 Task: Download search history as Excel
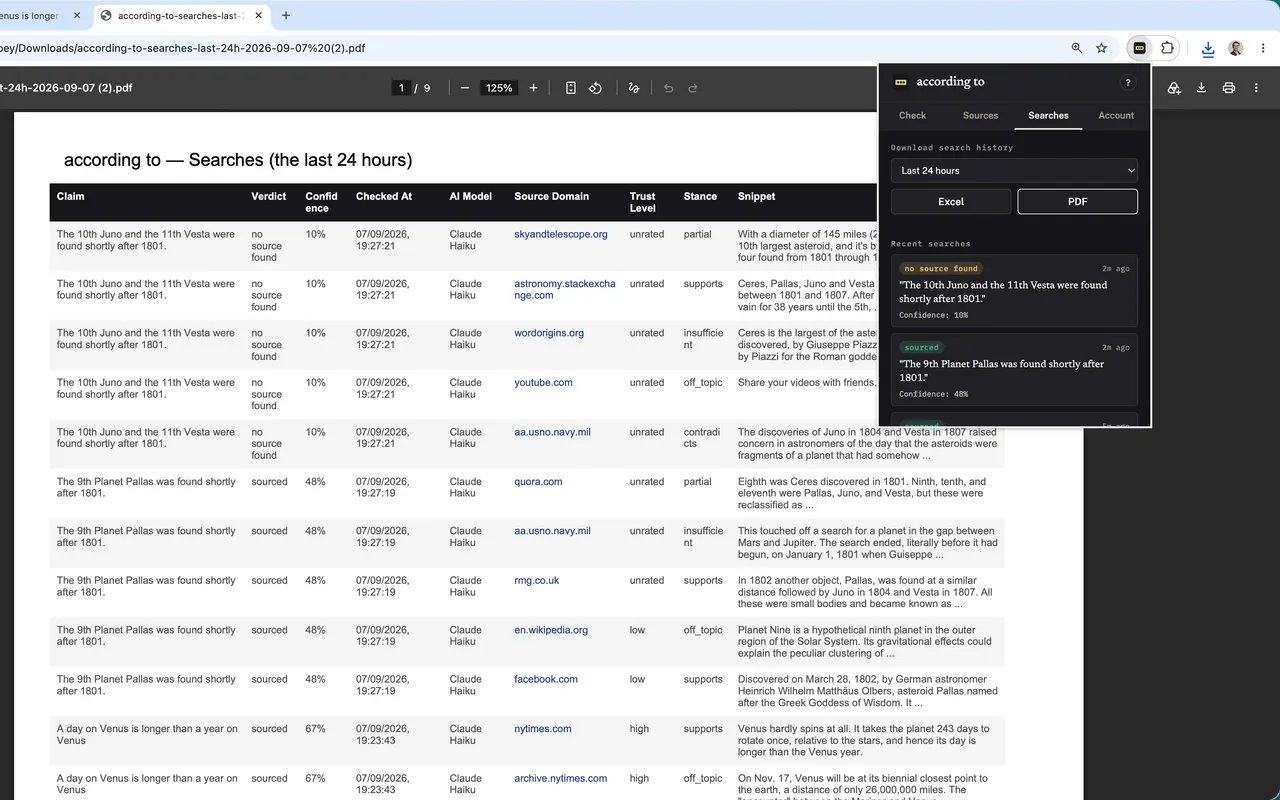[951, 201]
